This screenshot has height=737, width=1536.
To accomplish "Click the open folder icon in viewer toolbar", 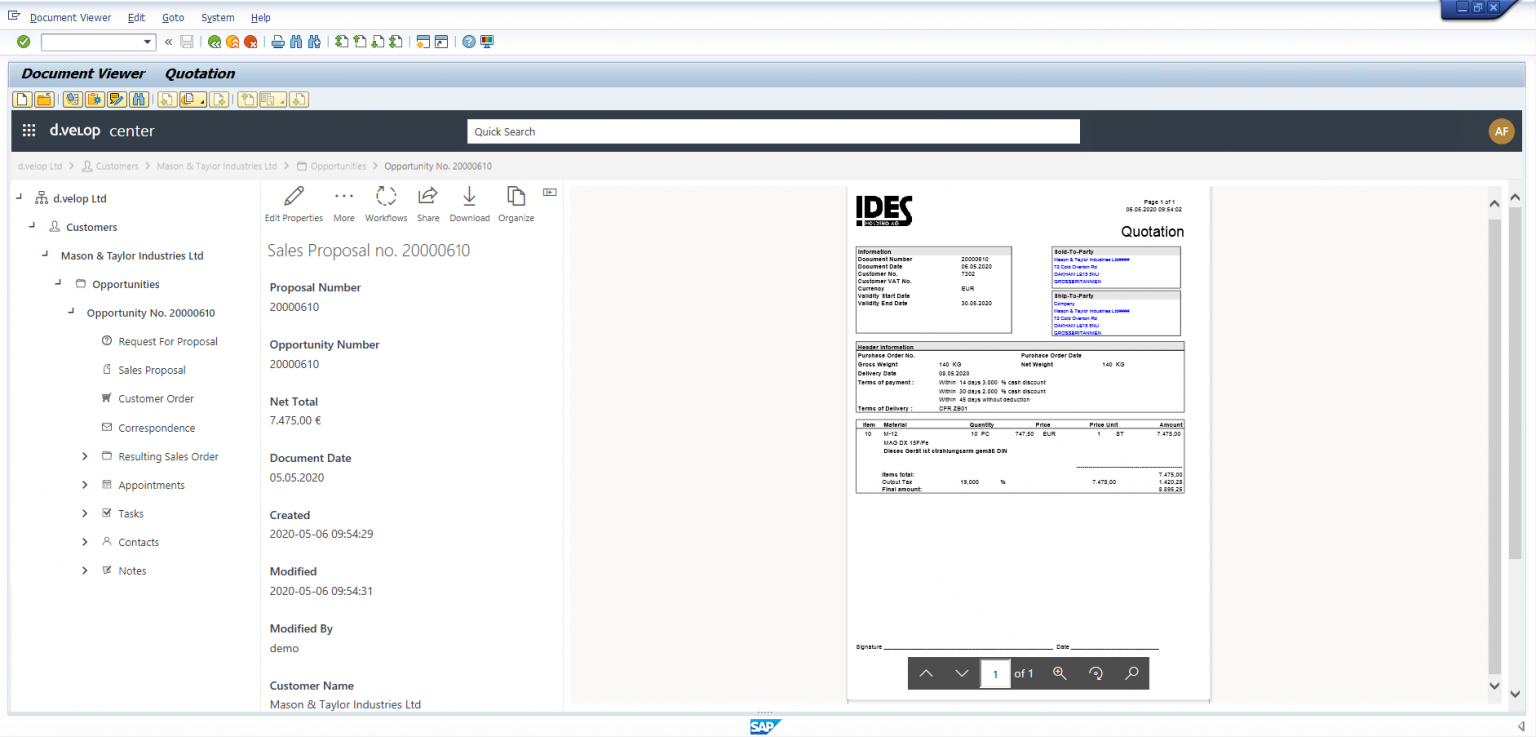I will [44, 99].
